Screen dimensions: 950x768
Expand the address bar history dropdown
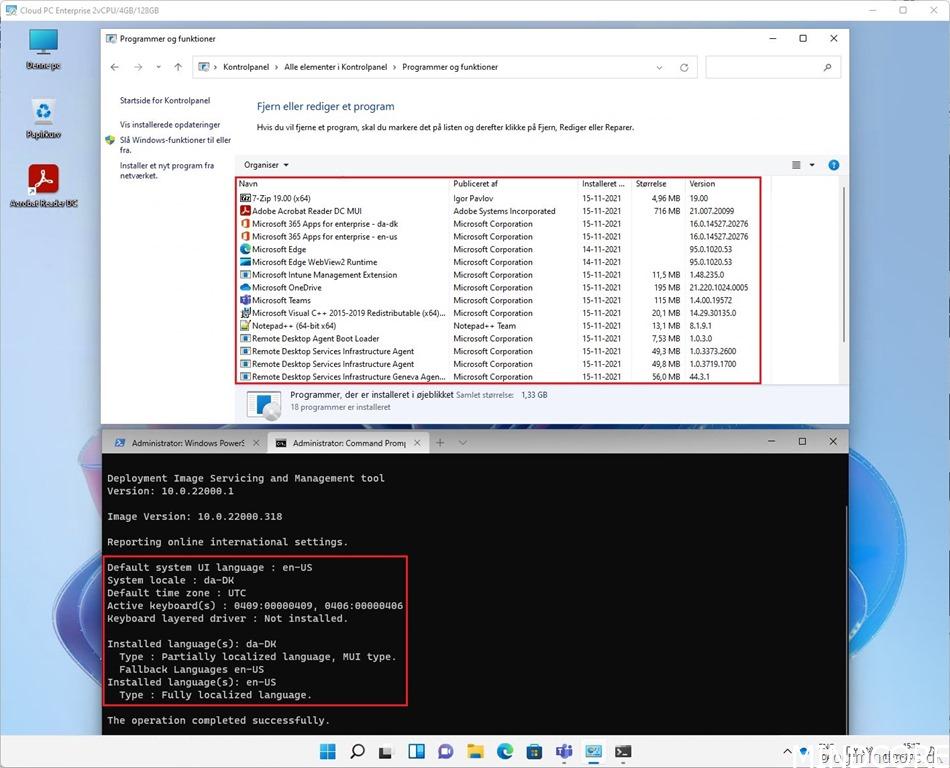point(660,68)
